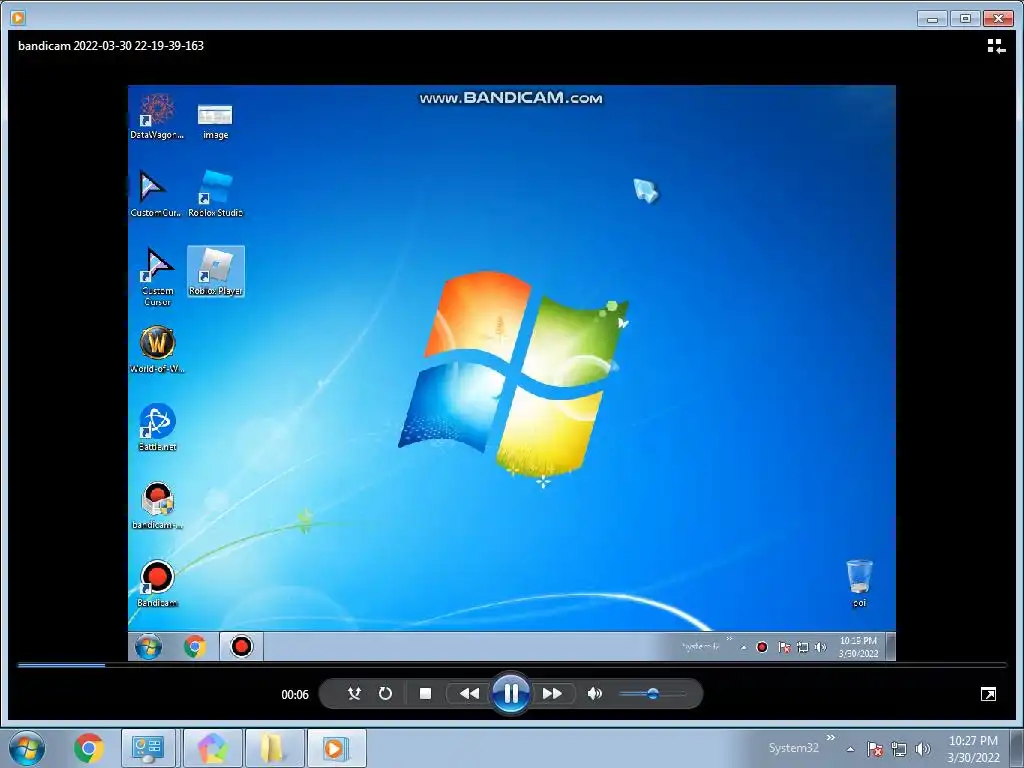Close the Media Player window
The image size is (1024, 768).
tap(998, 18)
